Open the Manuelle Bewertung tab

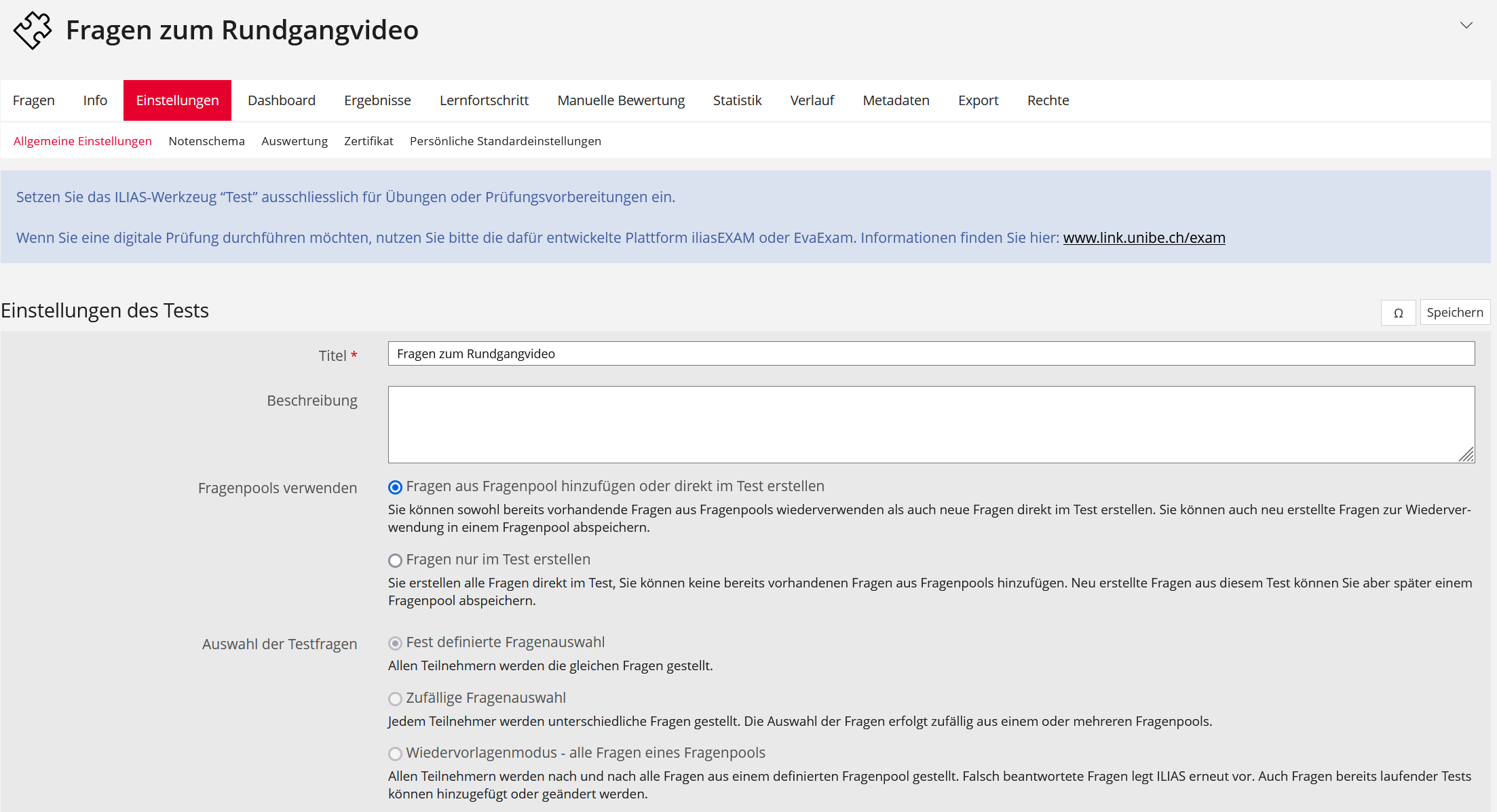pyautogui.click(x=621, y=100)
